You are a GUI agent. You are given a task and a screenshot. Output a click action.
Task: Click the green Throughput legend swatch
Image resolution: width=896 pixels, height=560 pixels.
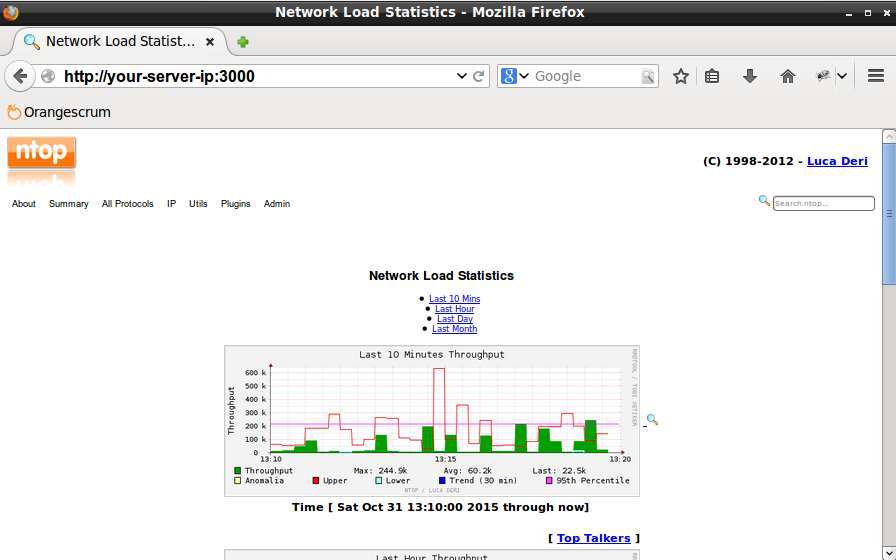[238, 471]
